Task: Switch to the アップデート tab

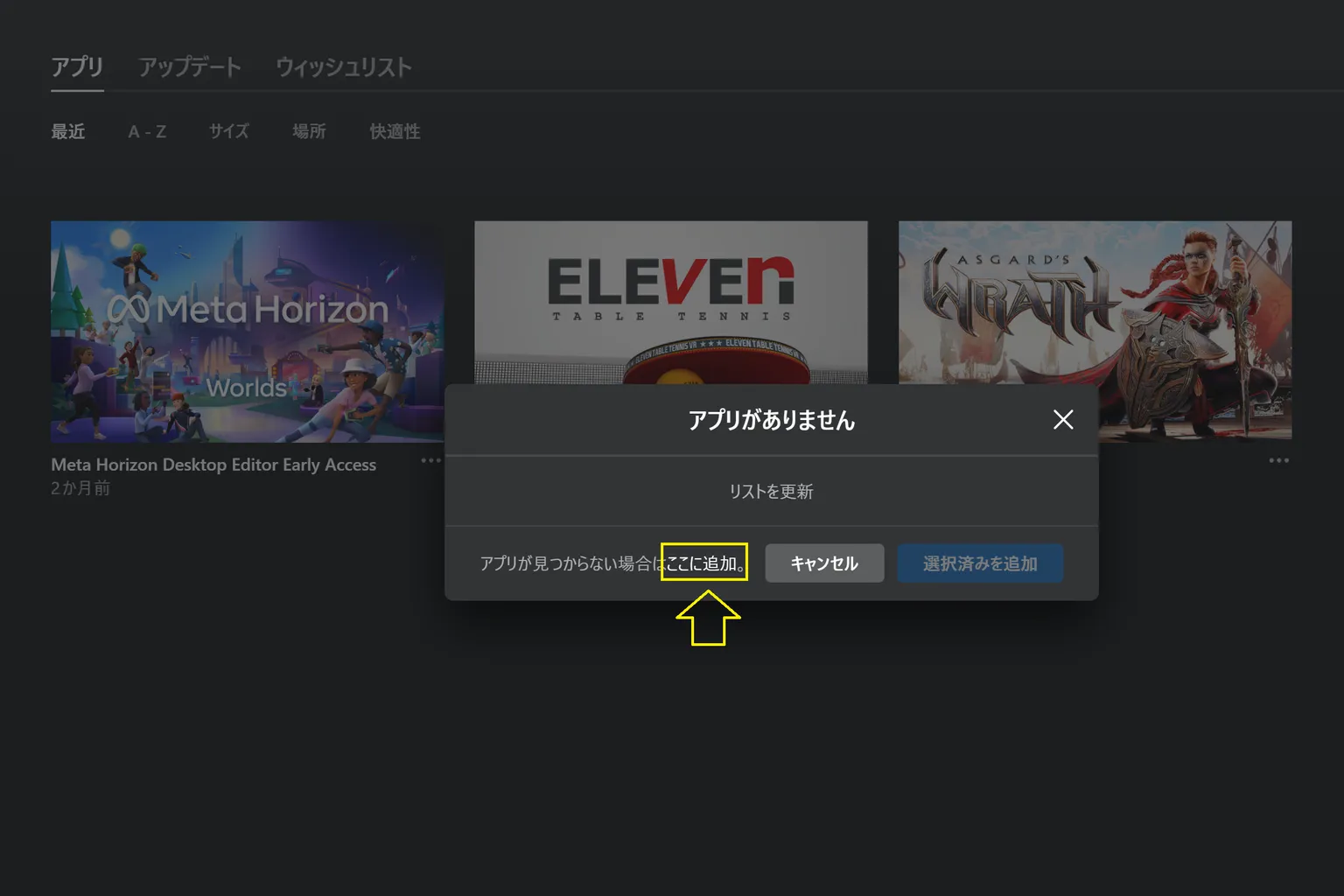Action: click(x=190, y=67)
